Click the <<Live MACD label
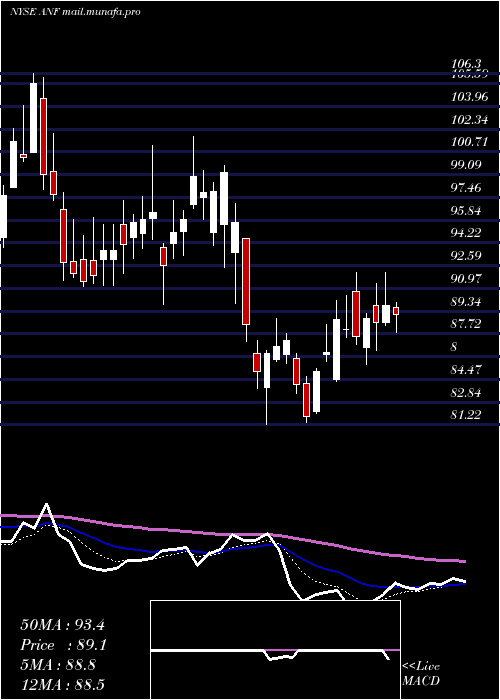The image size is (500, 700). [421, 673]
